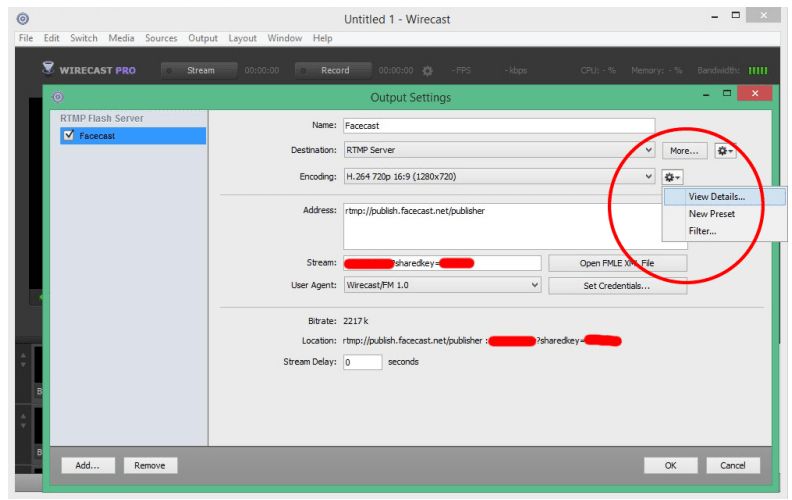Click the Address text area
792x500 pixels.
pos(515,226)
